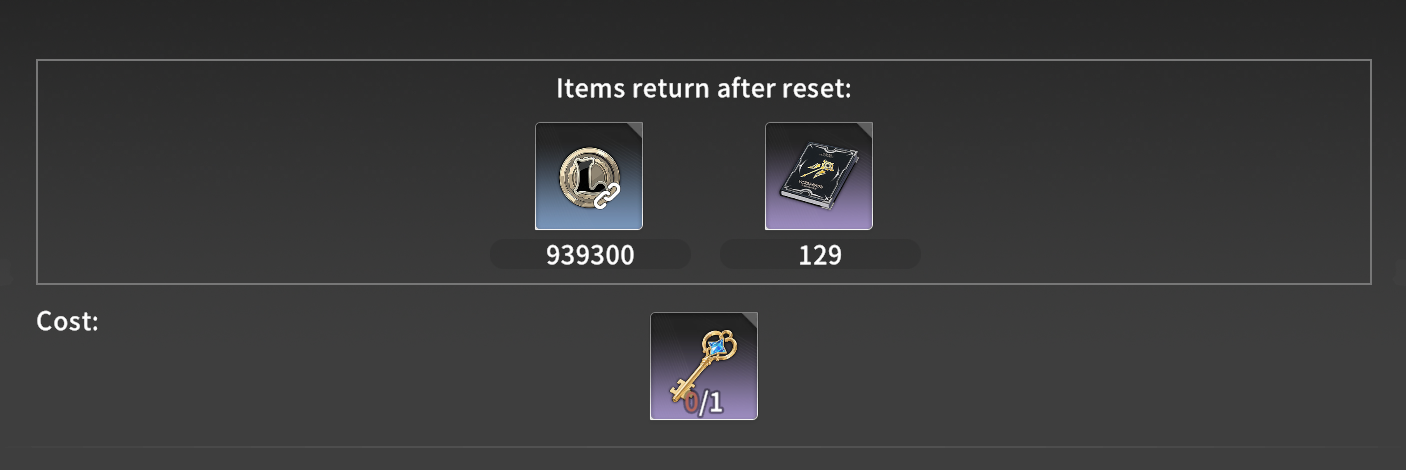Click the 129 quantity label
1406x470 pixels.
(820, 255)
